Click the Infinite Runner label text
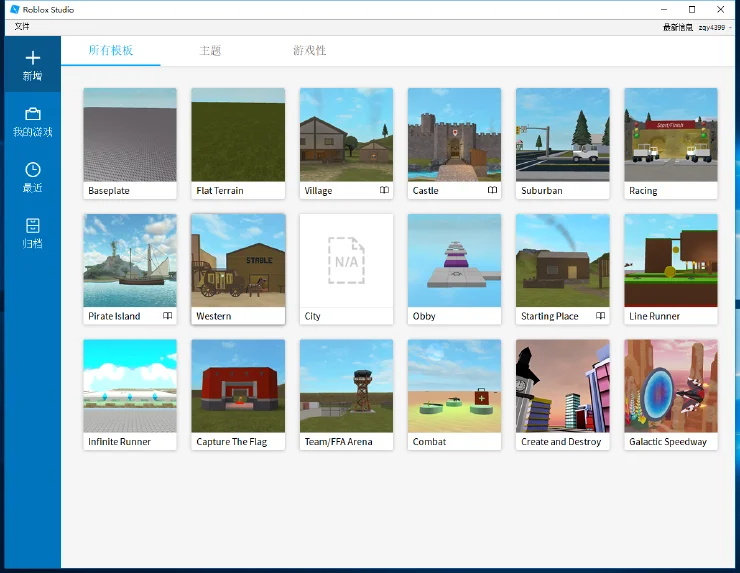Viewport: 740px width, 573px height. 119,442
